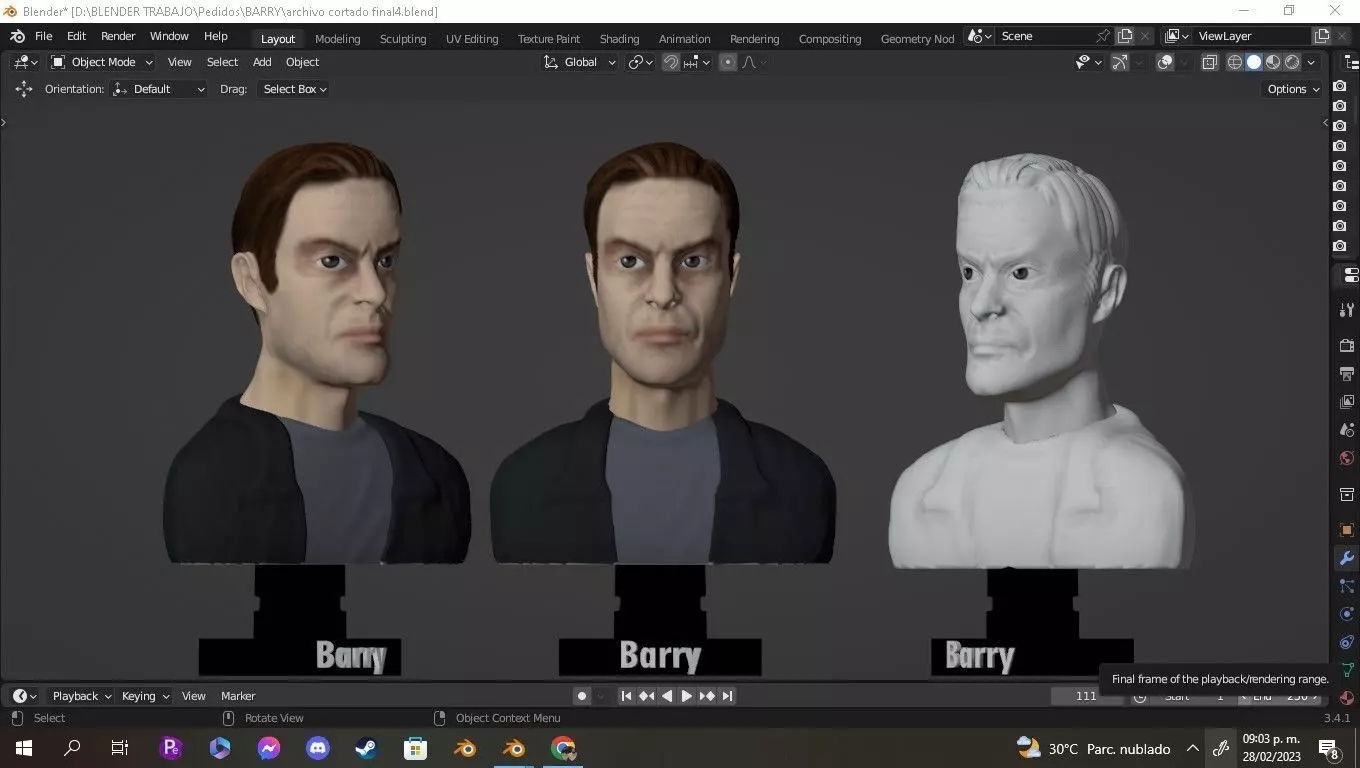Open the World properties tab

[x=1347, y=458]
